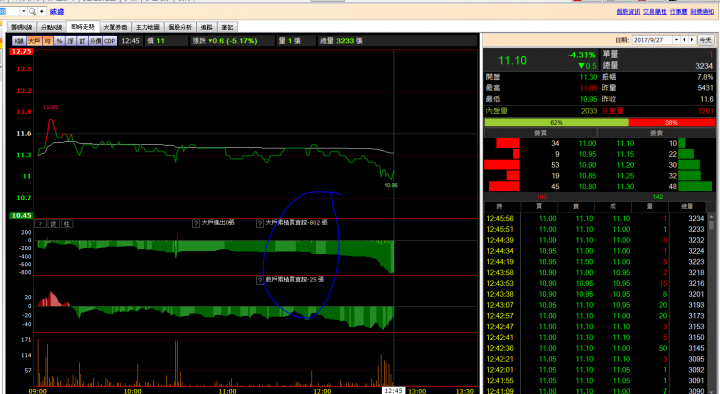Click the 漲跌 -0.6 (-5.17%) readout
This screenshot has height=394, width=720.
tap(225, 41)
